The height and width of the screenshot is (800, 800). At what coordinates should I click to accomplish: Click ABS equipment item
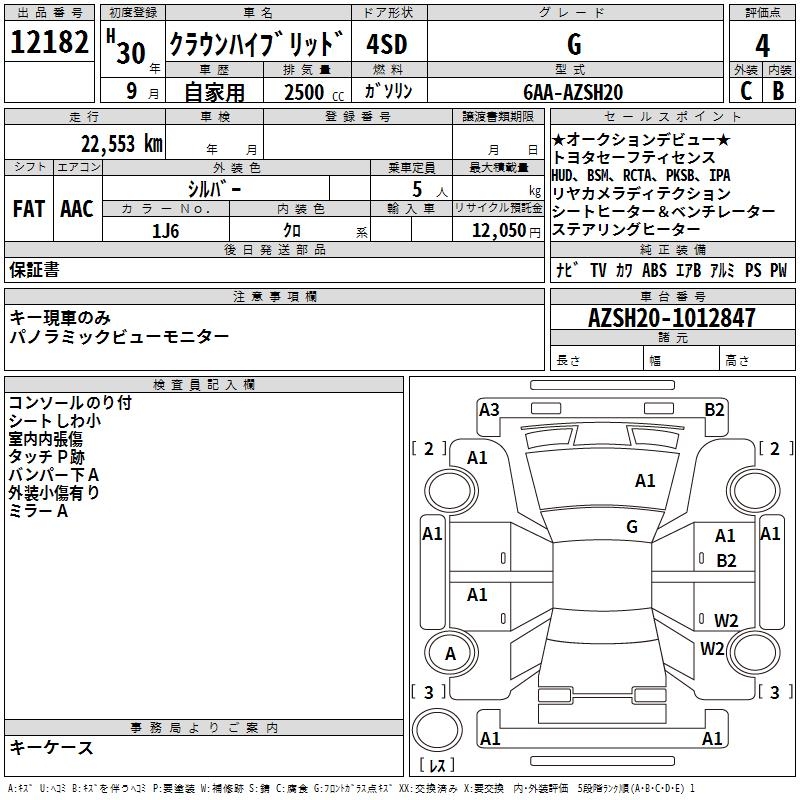pos(654,270)
